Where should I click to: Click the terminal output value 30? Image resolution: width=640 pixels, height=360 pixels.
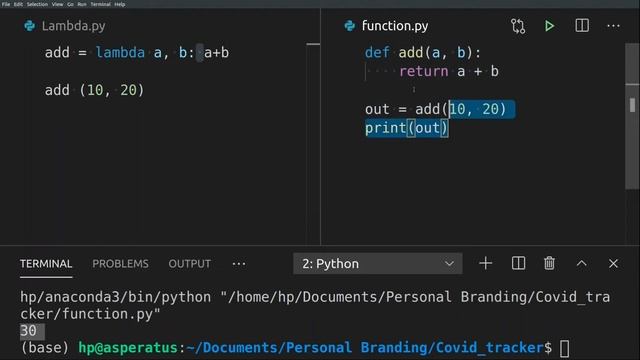(28, 331)
